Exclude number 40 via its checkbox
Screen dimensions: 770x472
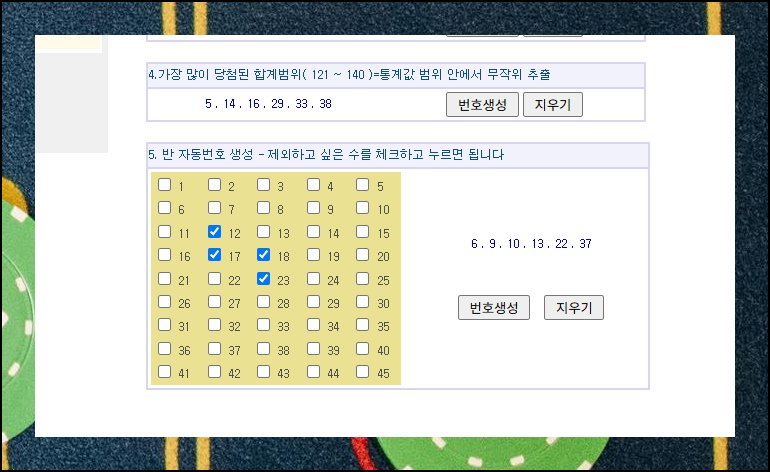[x=362, y=349]
